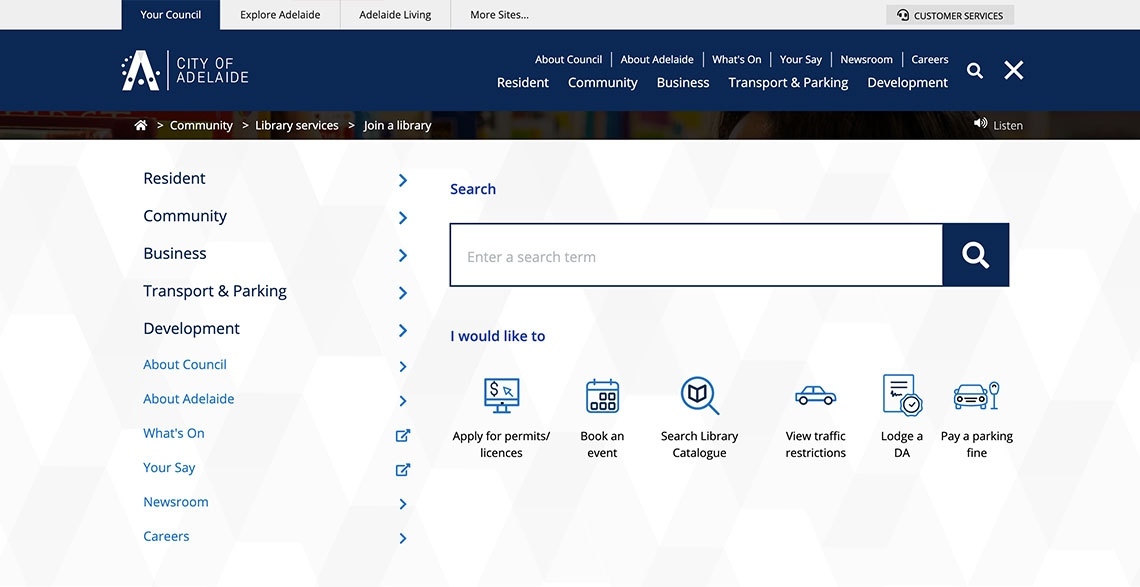This screenshot has width=1140, height=587.
Task: Click the Listen speaker icon
Action: (x=981, y=124)
